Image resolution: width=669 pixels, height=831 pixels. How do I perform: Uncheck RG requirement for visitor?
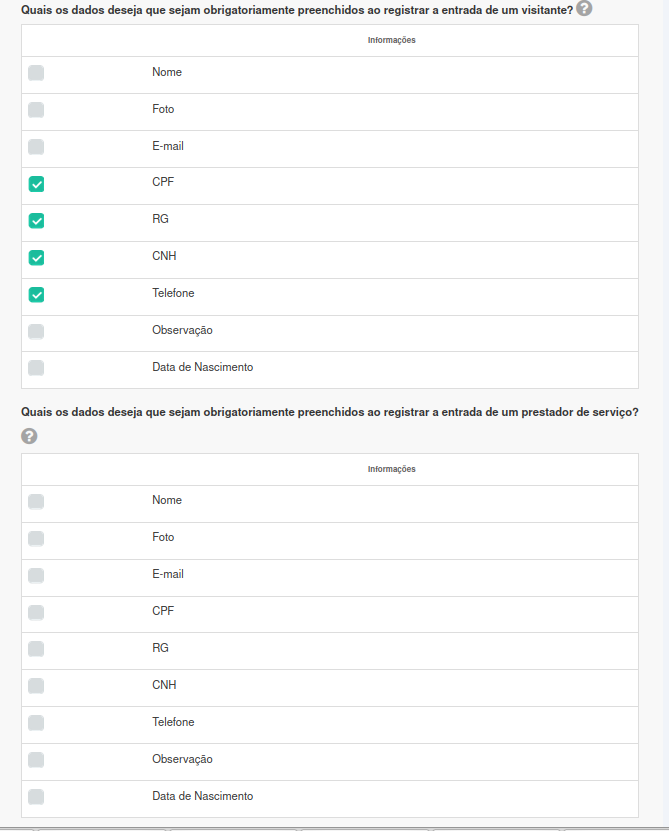(36, 221)
